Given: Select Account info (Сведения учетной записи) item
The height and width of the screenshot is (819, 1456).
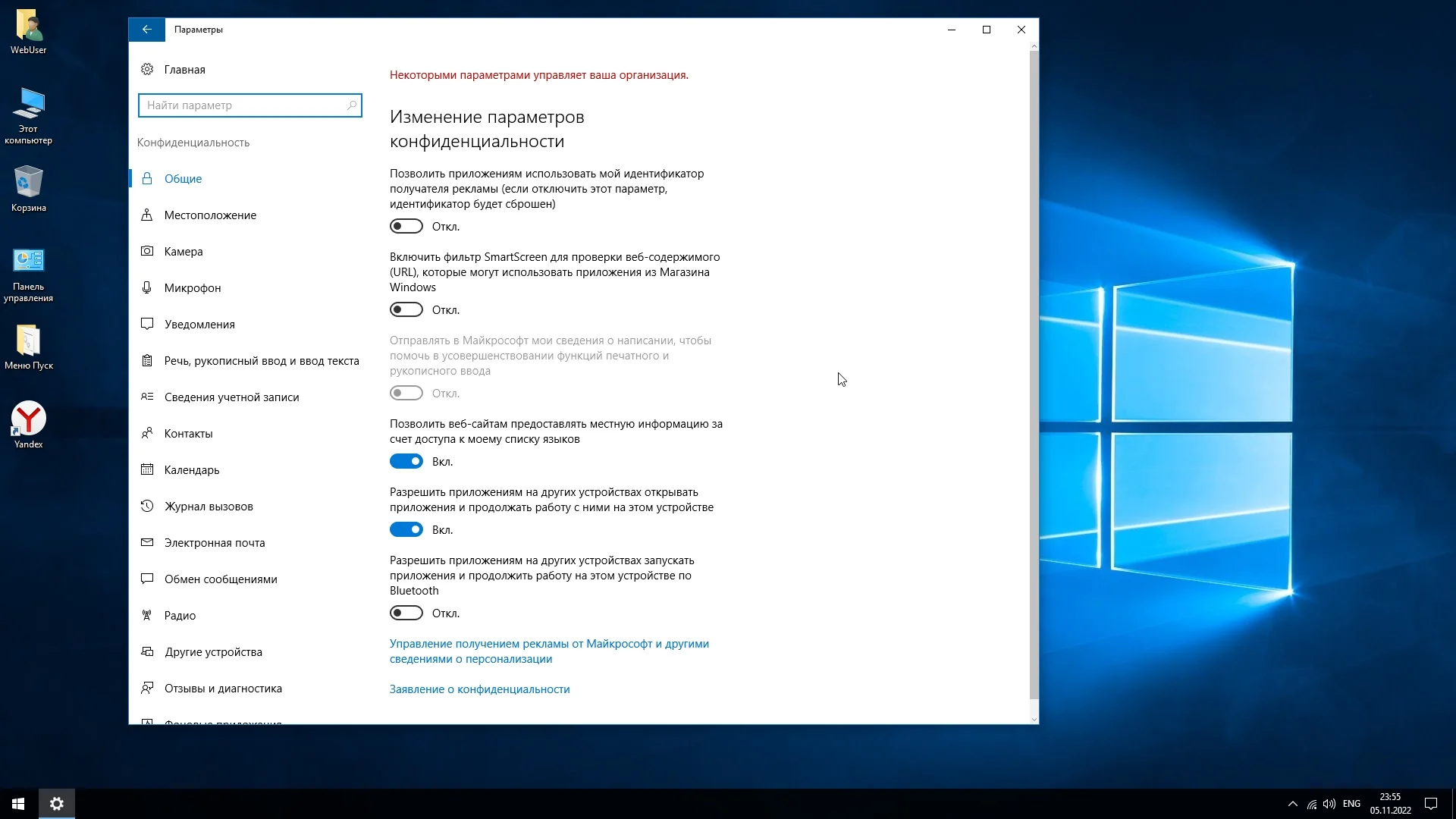Looking at the screenshot, I should tap(231, 397).
